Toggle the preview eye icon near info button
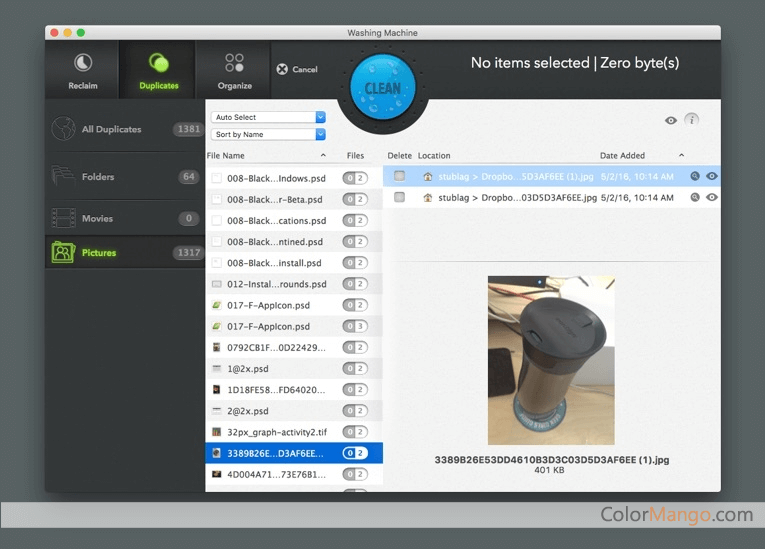 coord(671,120)
